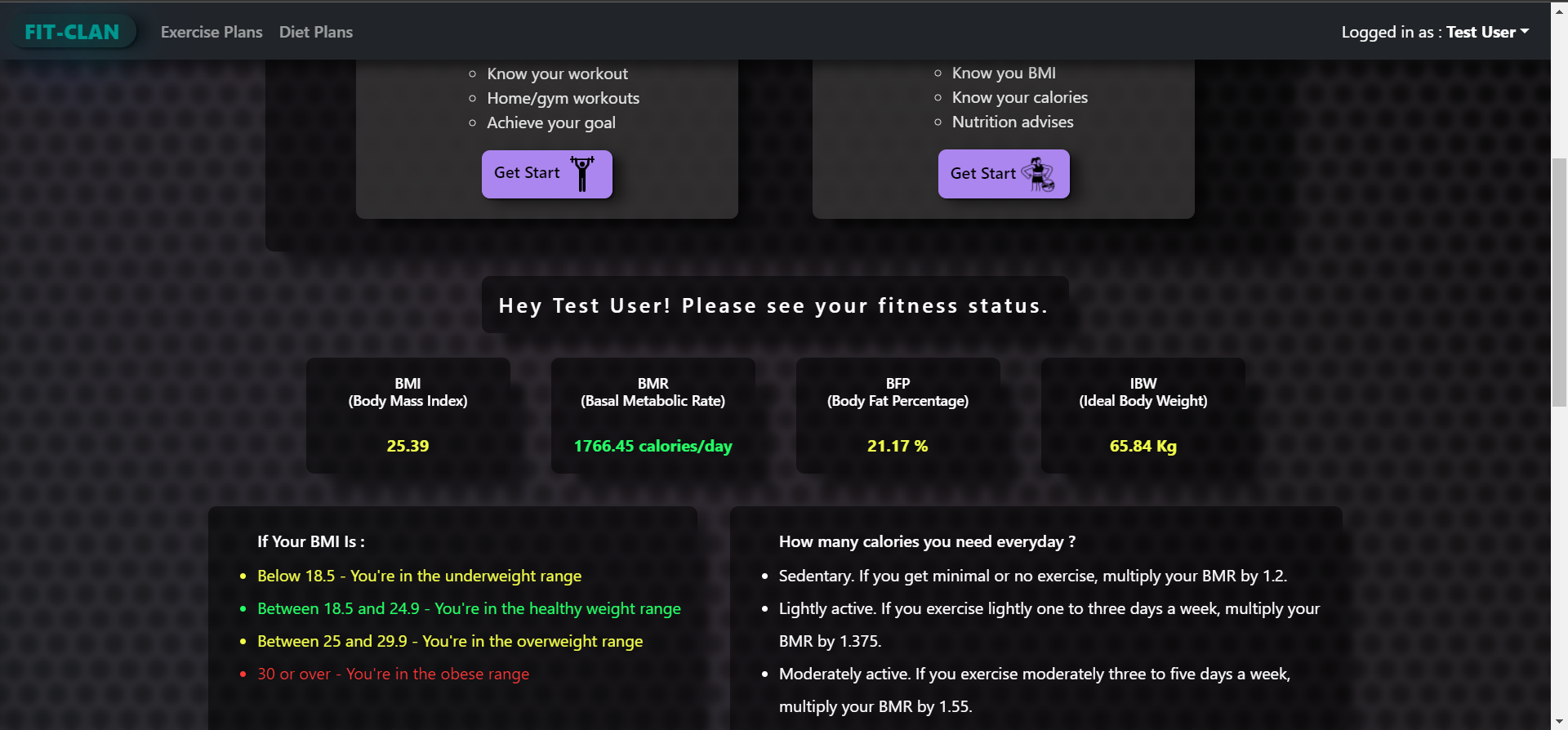
Task: Click the Lightly active calorie multiplier line
Action: point(1049,625)
